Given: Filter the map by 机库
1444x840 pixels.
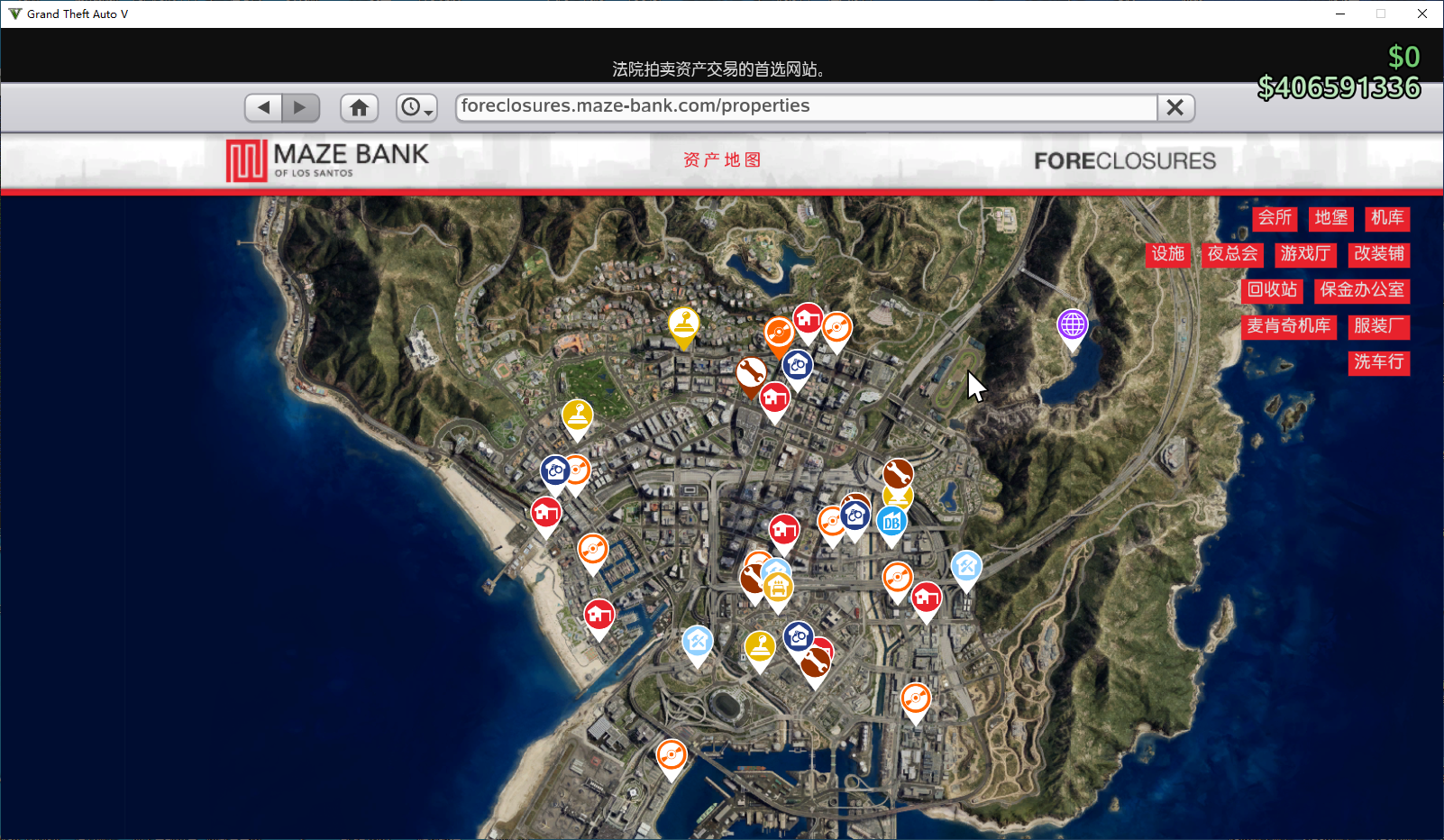Looking at the screenshot, I should 1387,218.
